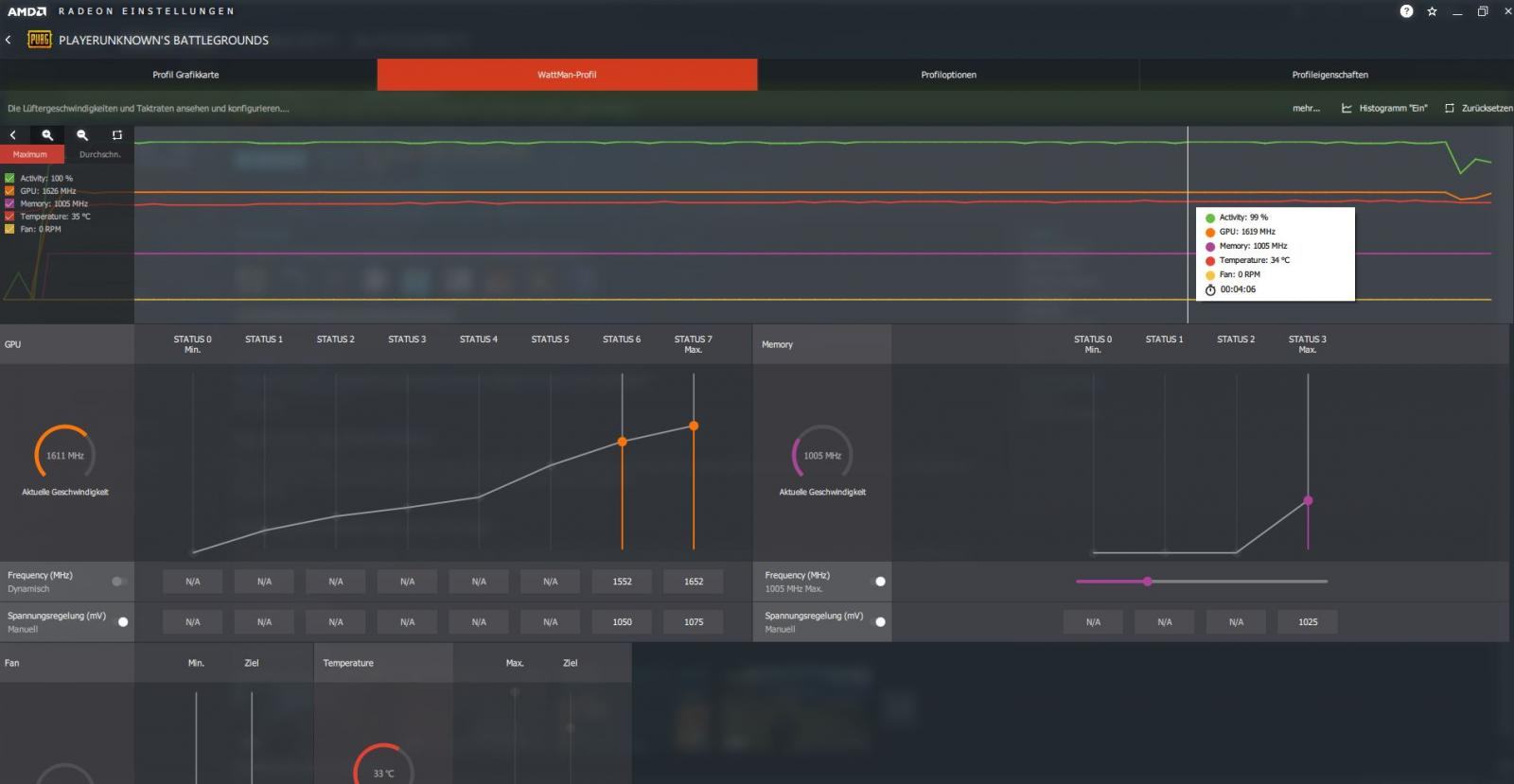This screenshot has width=1514, height=784.
Task: Toggle Memory Spannungsregelung manual switch
Action: click(879, 622)
